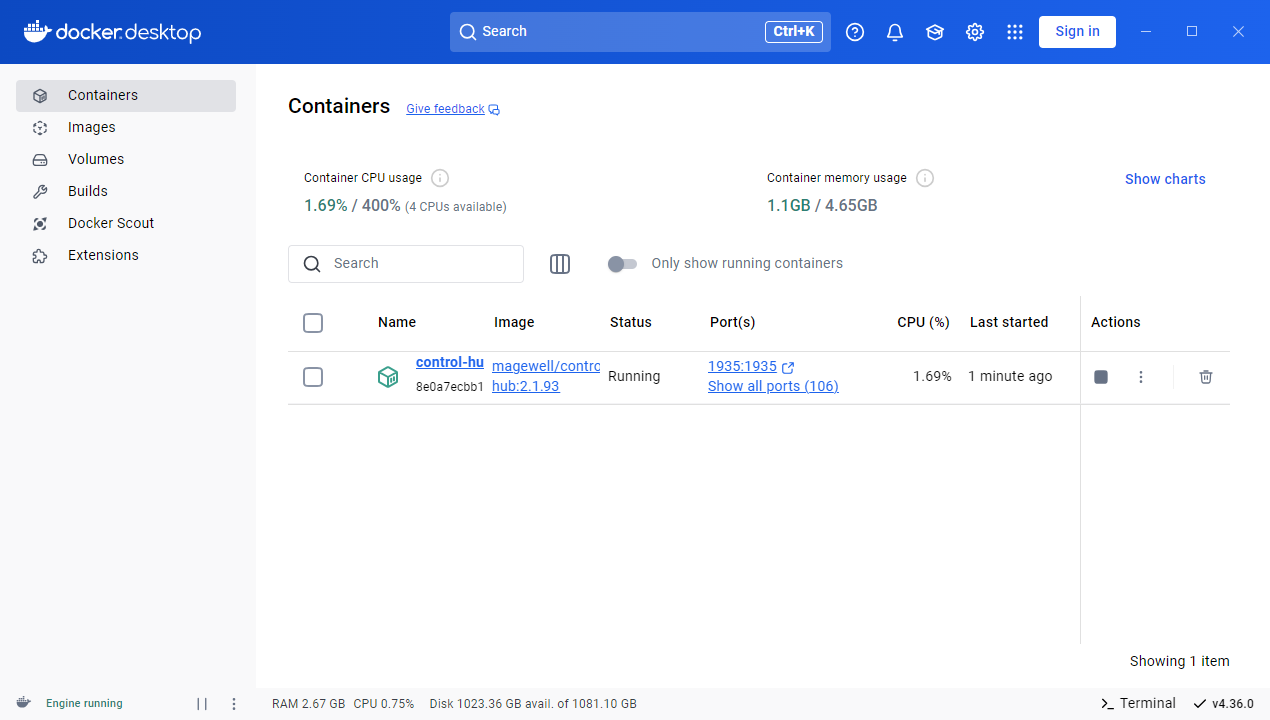
Task: Open the column manager icon
Action: [x=560, y=264]
